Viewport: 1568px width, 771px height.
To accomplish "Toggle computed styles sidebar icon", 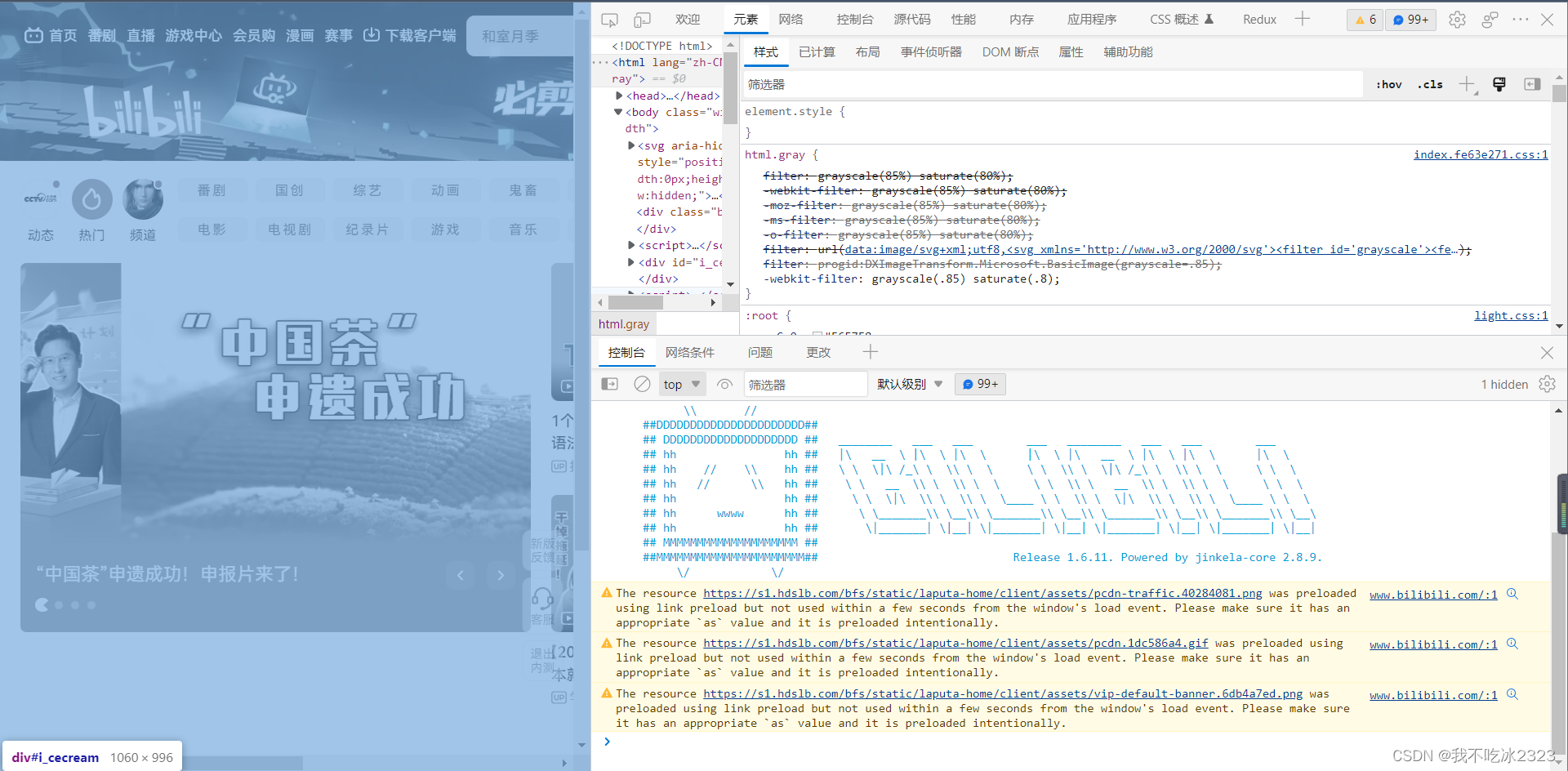I will 1532,84.
